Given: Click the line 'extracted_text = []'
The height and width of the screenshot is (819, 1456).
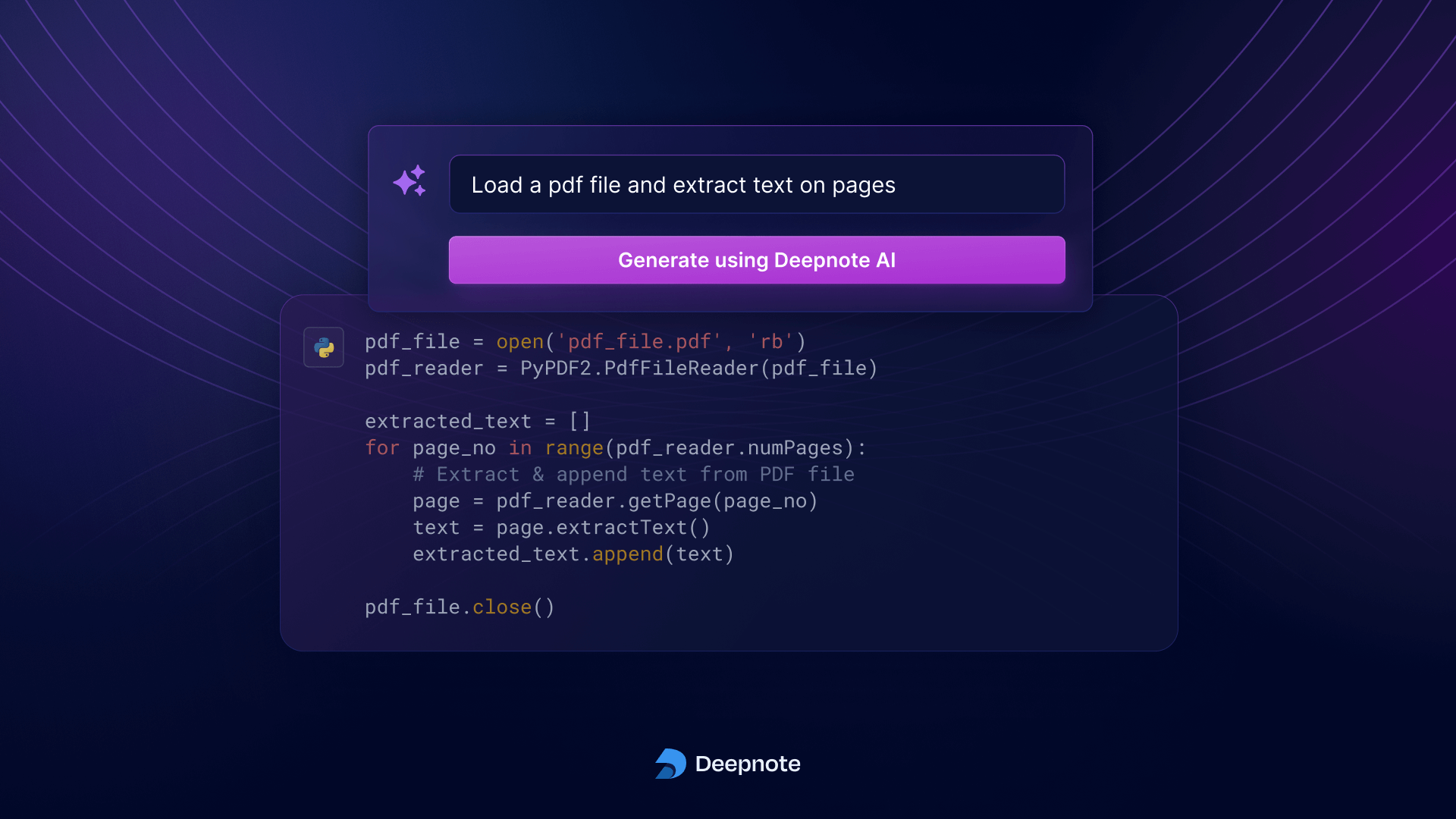Looking at the screenshot, I should tap(478, 422).
